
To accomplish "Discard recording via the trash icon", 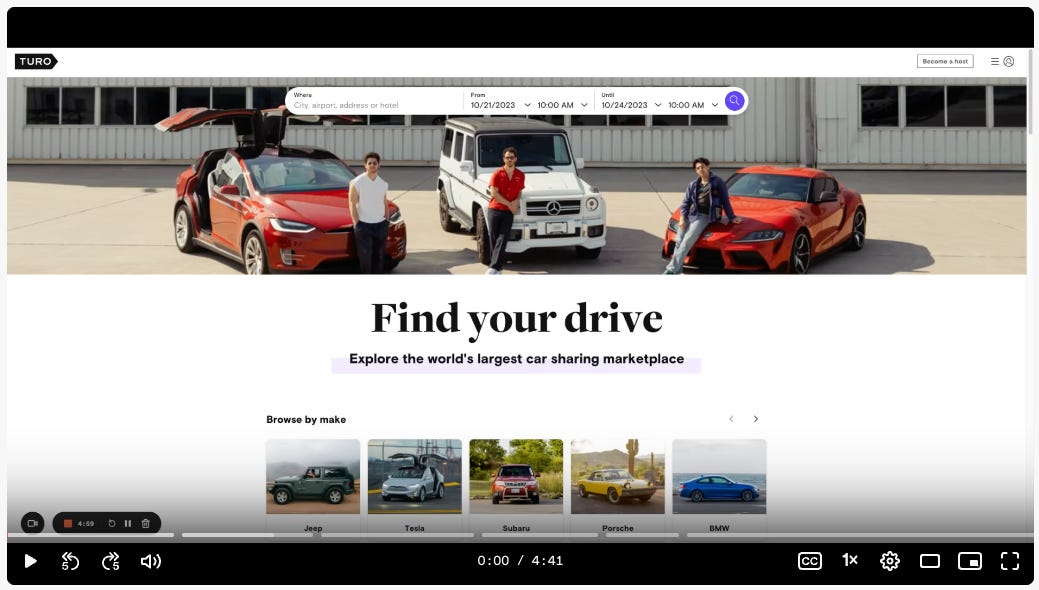I will (x=145, y=523).
